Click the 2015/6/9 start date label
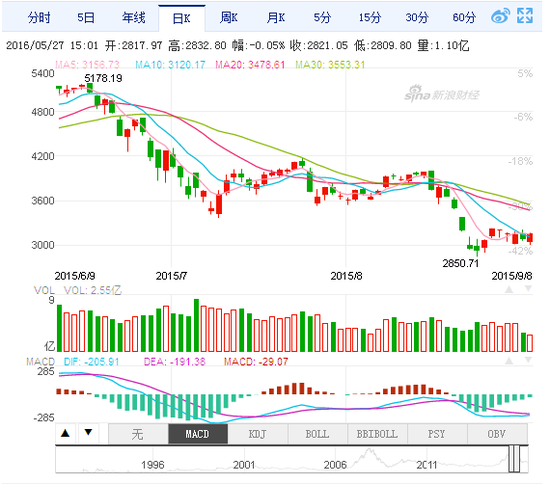This screenshot has height=484, width=550. point(75,276)
